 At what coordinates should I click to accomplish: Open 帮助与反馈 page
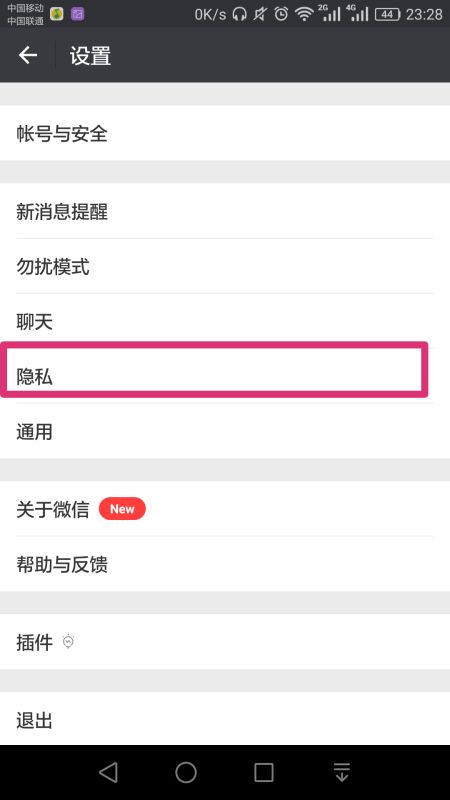(x=225, y=564)
